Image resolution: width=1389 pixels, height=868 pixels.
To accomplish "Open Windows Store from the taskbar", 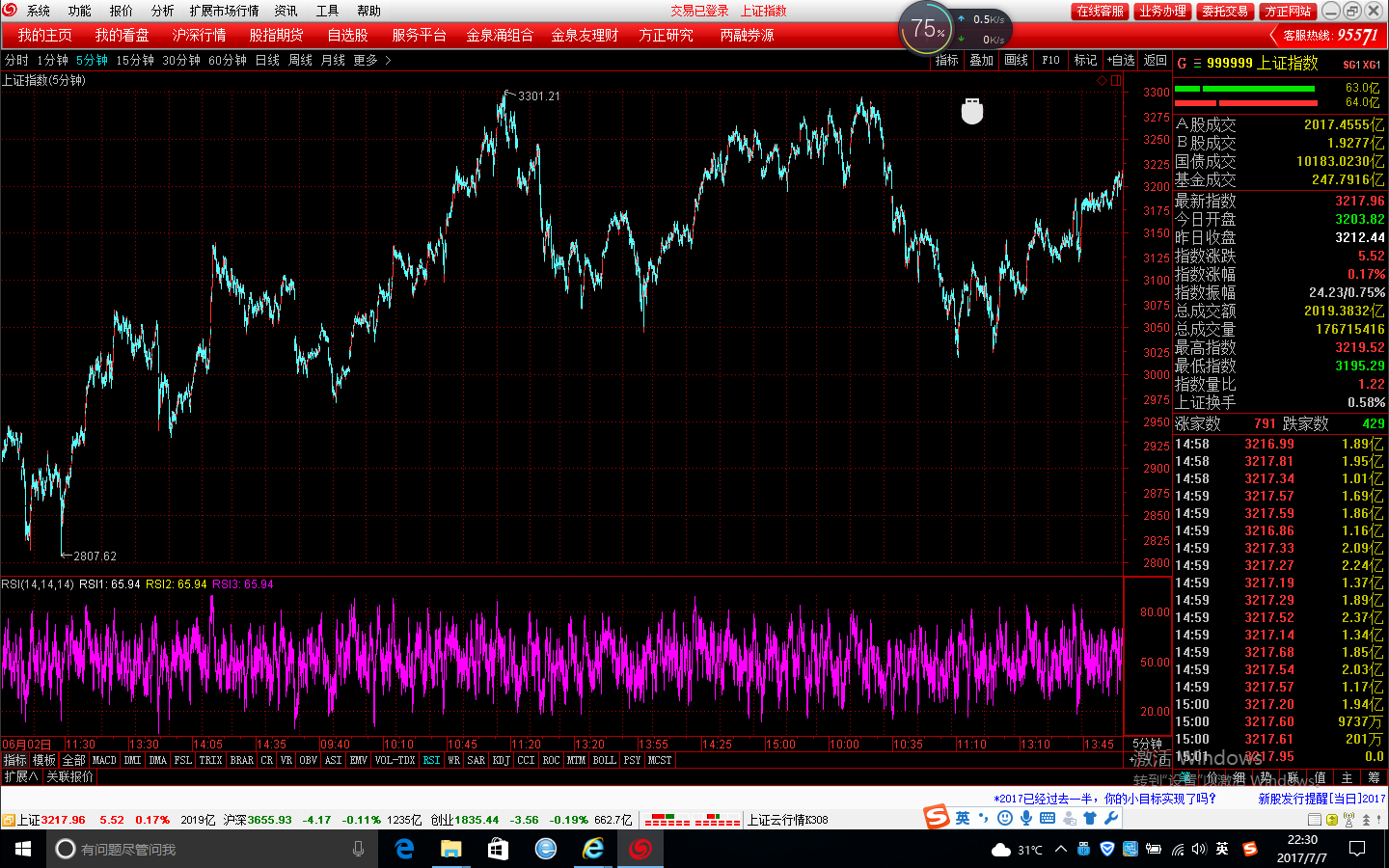I will coord(498,849).
